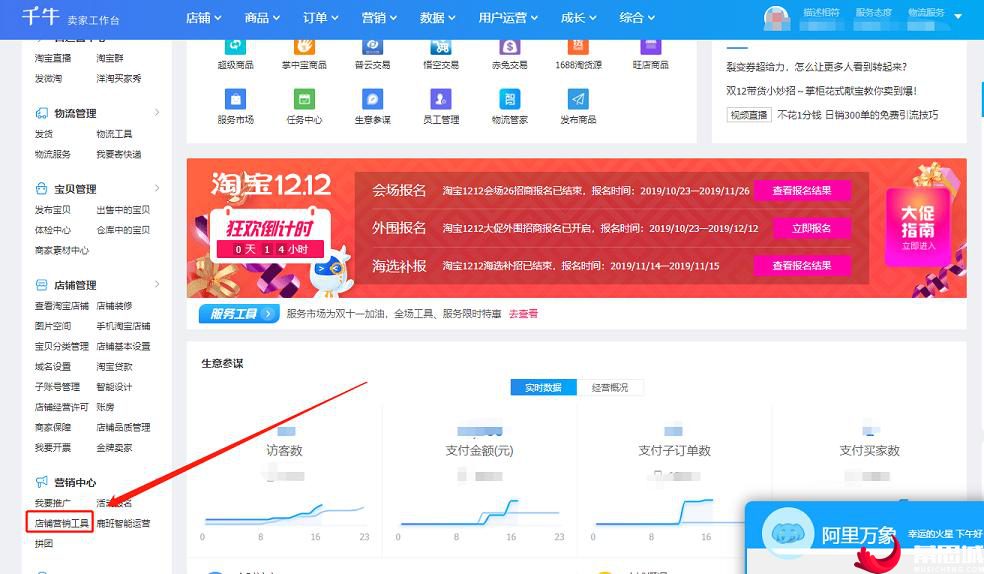Click 立即报名 for 外围报名 row

[811, 228]
